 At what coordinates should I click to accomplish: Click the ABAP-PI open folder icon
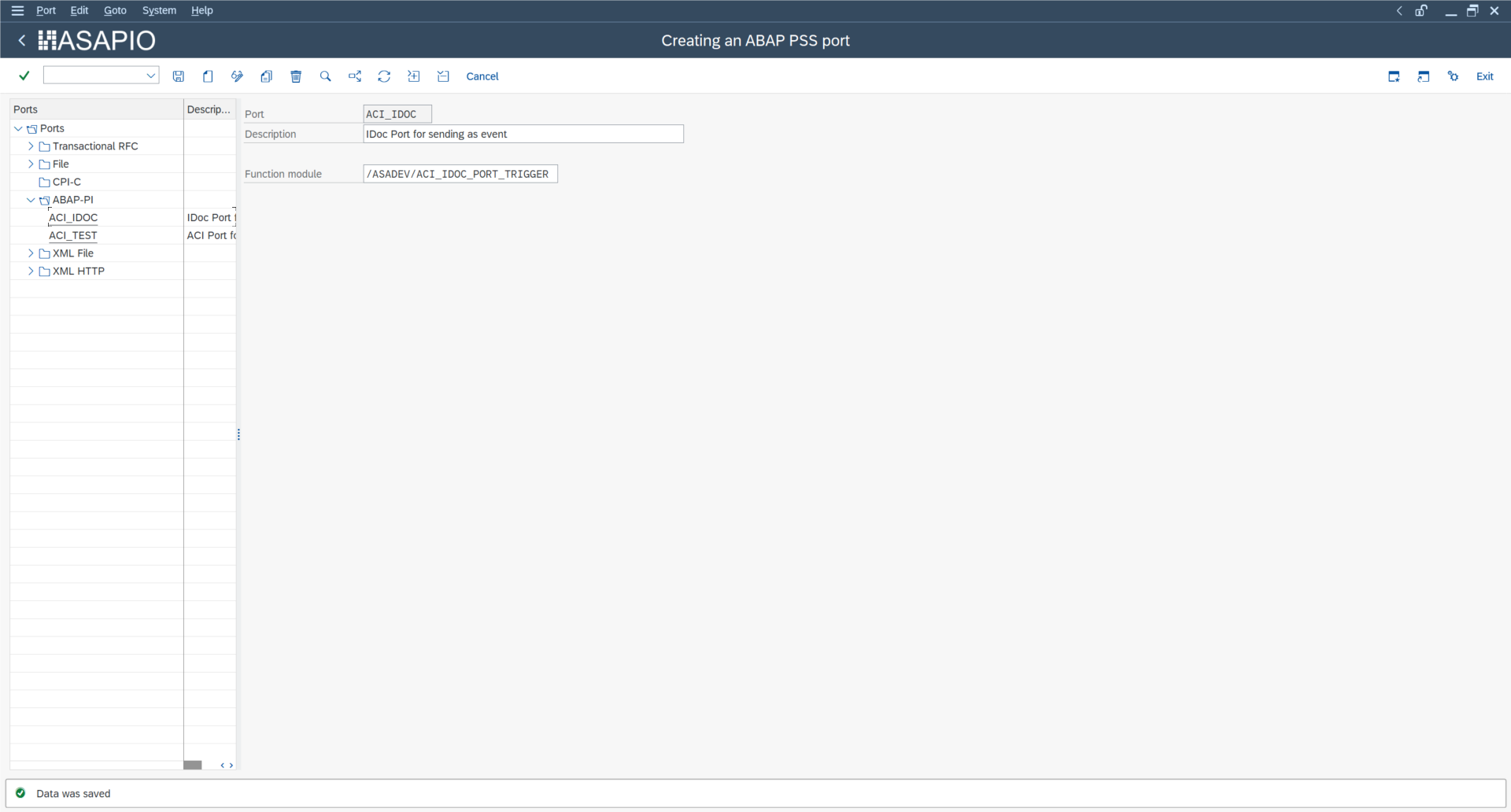point(44,200)
